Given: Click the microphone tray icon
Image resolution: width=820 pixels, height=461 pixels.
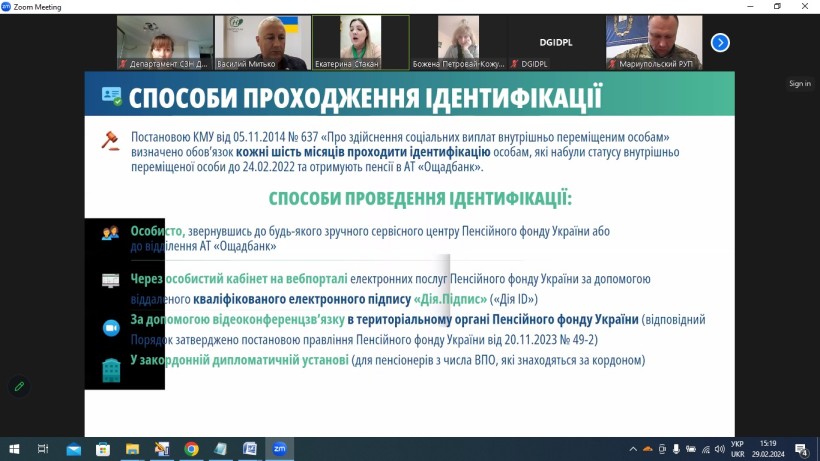Looking at the screenshot, I should [x=676, y=449].
